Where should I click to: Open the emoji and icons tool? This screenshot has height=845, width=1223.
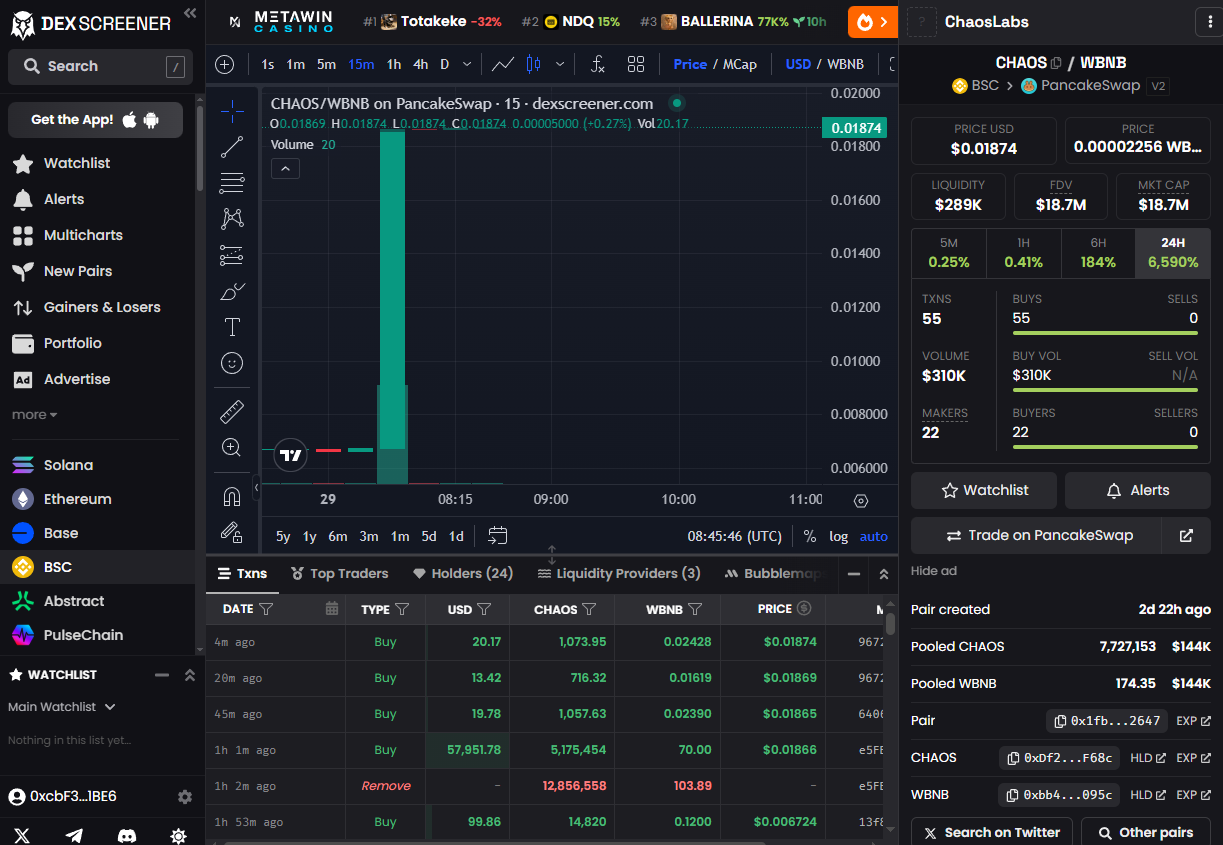coord(232,363)
